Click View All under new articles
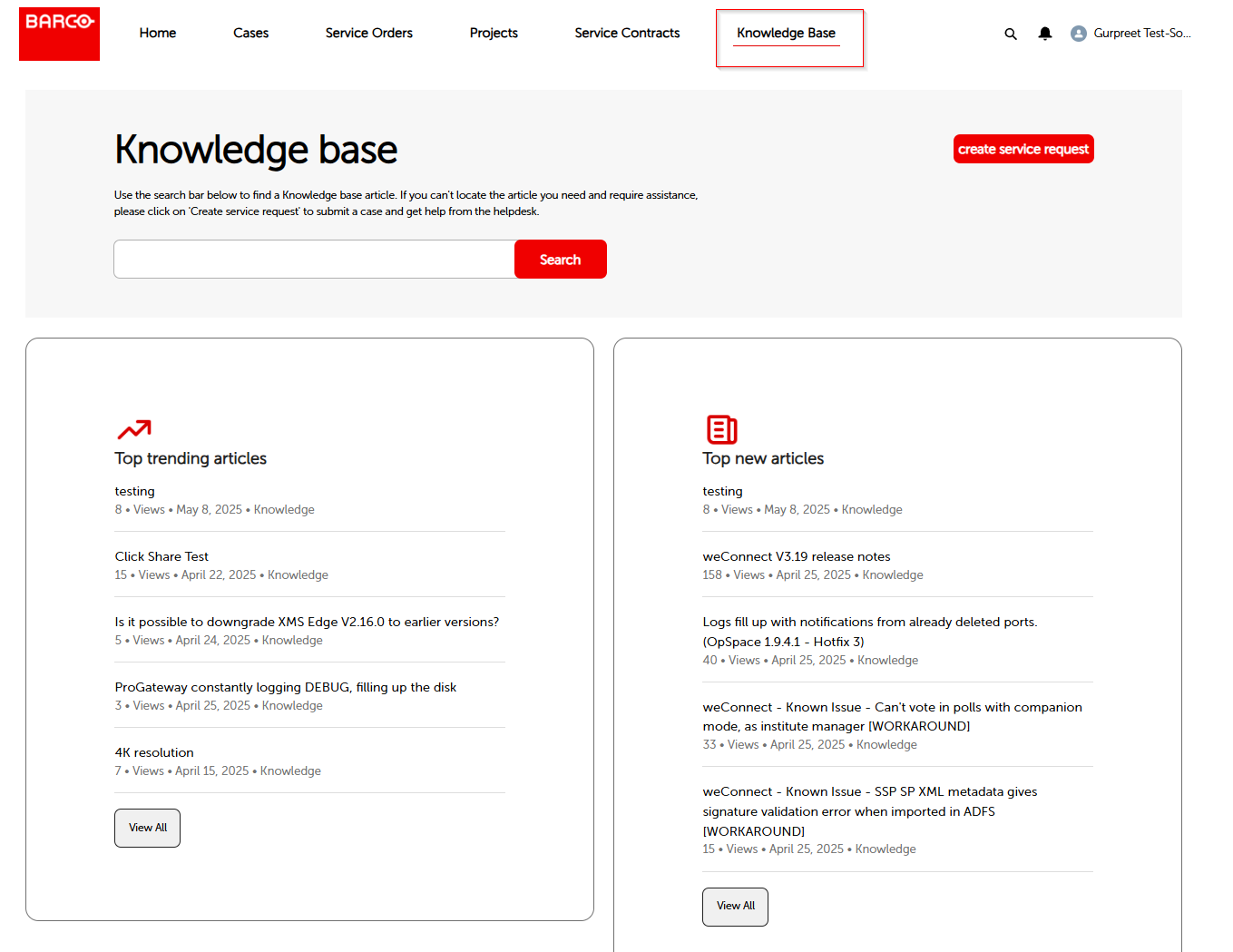 click(735, 906)
